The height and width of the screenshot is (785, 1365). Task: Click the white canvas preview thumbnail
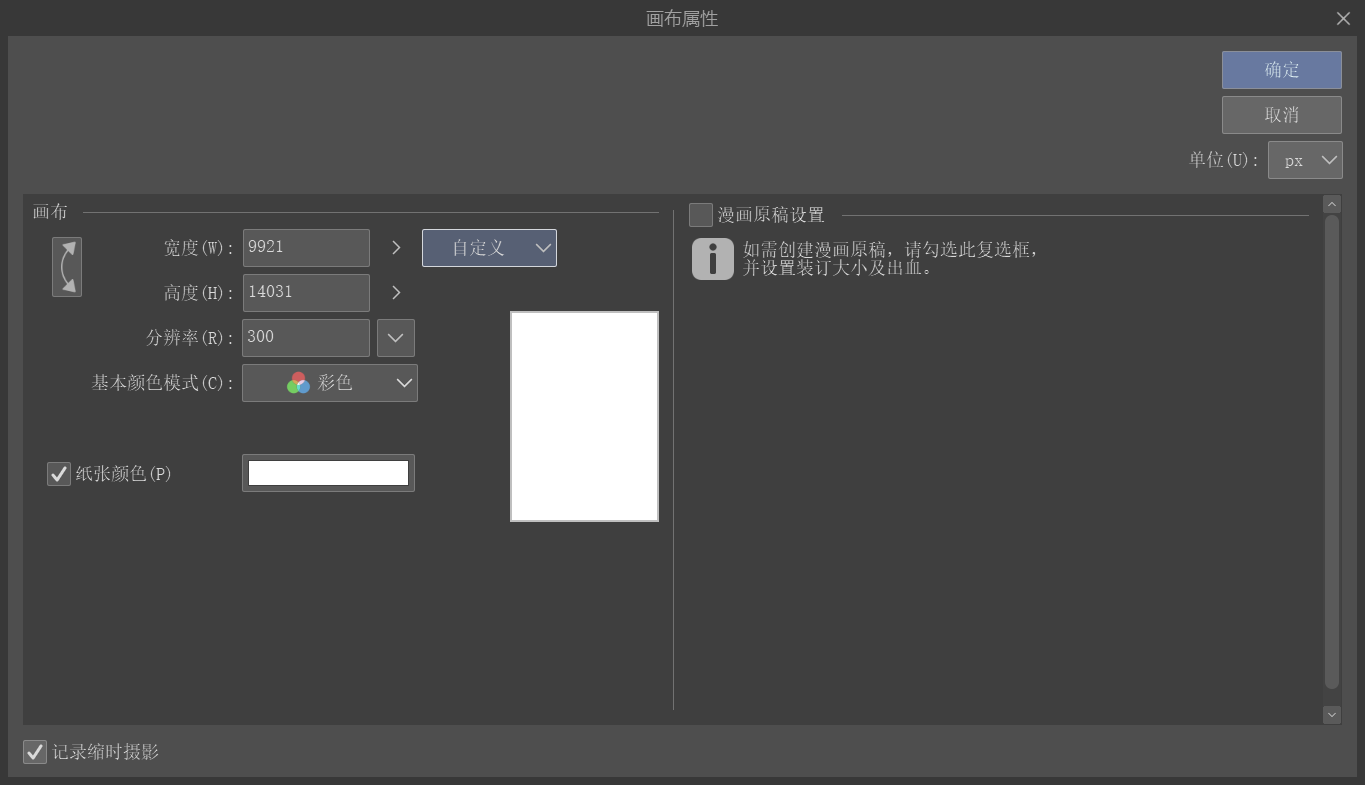[x=584, y=416]
